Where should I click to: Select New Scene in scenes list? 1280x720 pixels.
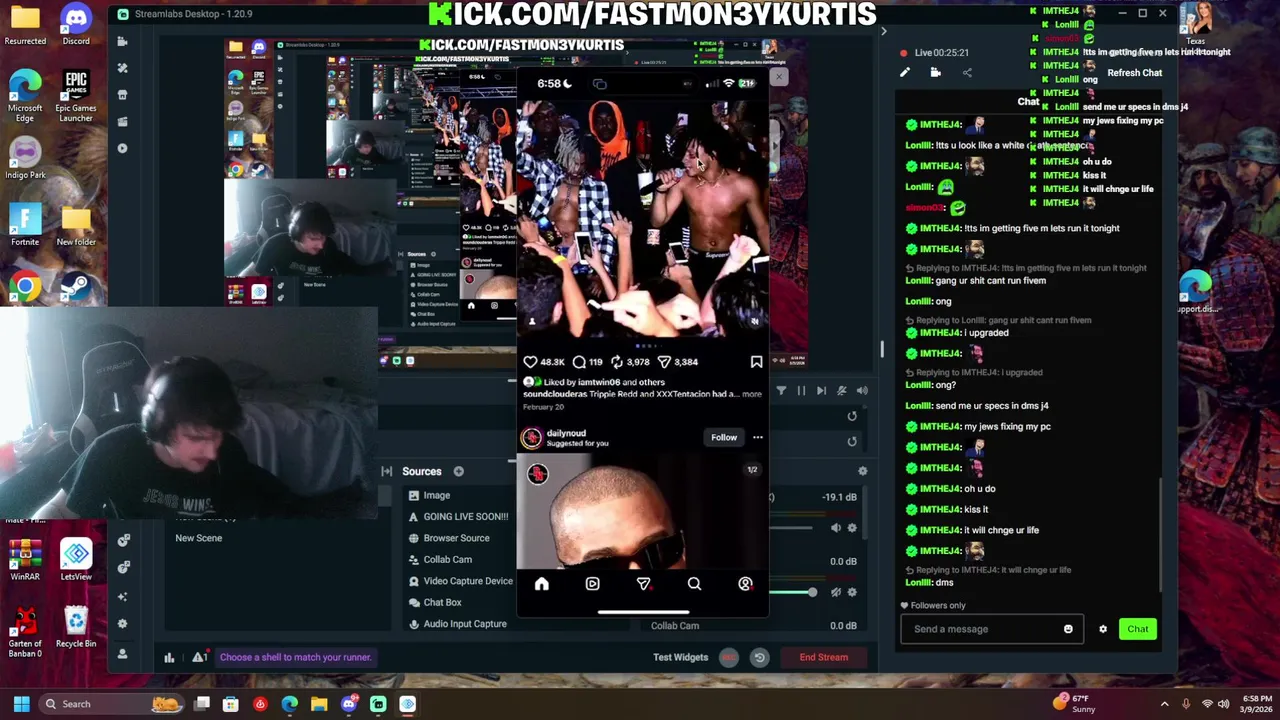[199, 538]
